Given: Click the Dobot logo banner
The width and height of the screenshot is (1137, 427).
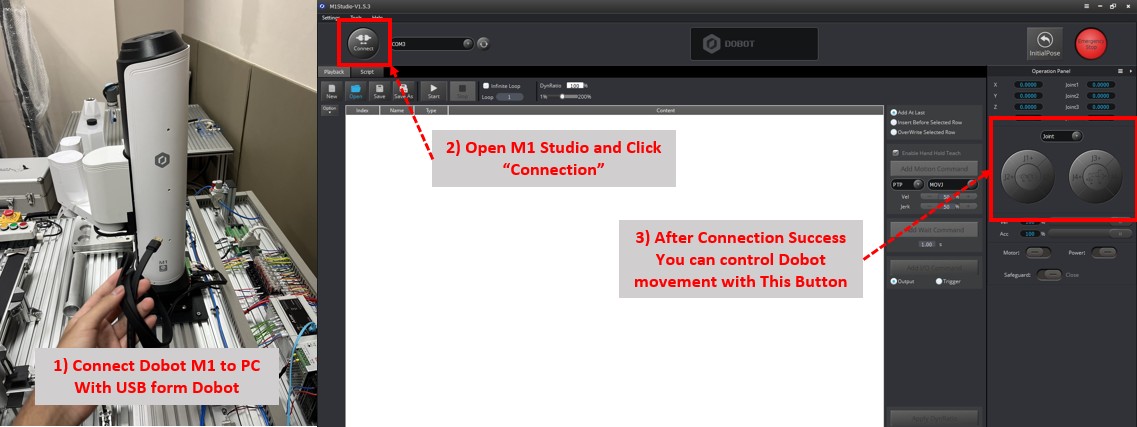Looking at the screenshot, I should pos(754,43).
